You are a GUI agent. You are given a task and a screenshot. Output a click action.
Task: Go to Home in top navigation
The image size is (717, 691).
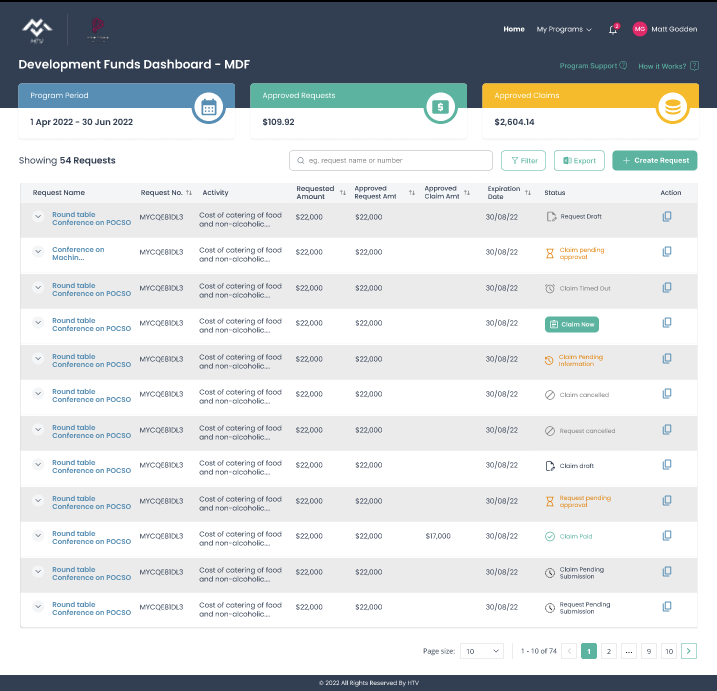click(514, 29)
